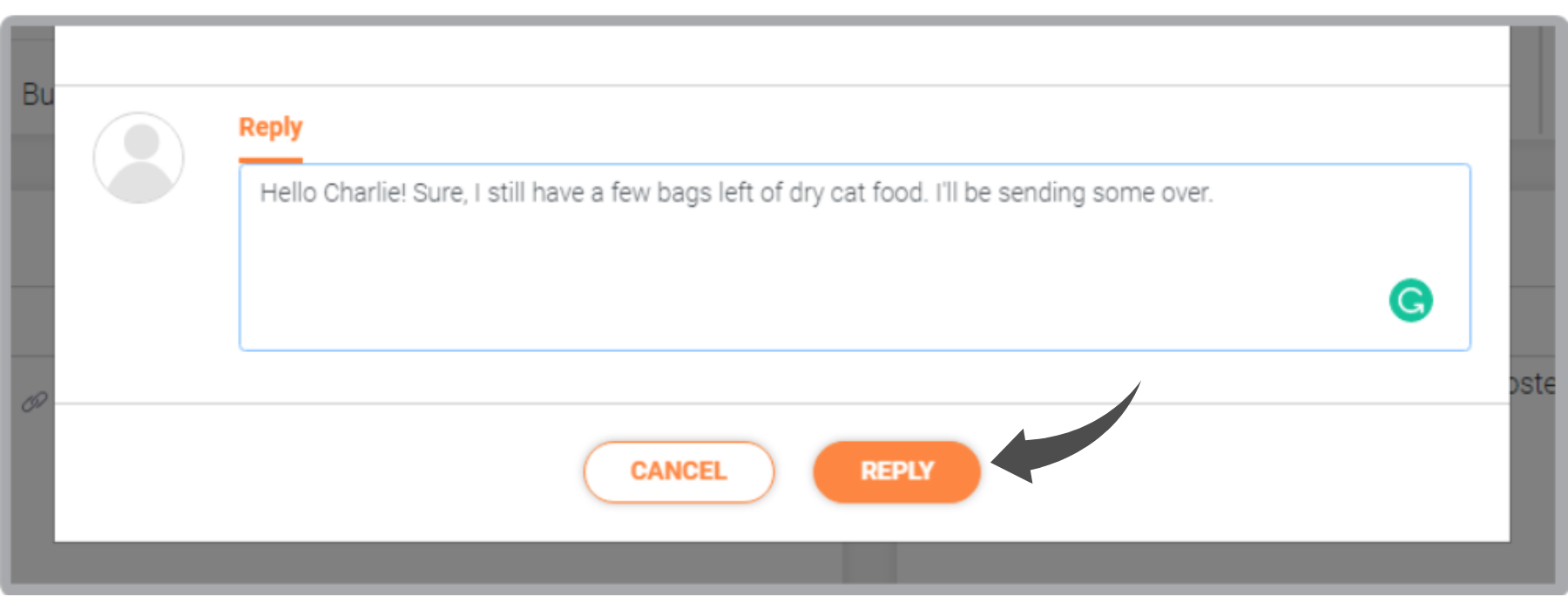Click the word 'bags' in reply text
Image resolution: width=1568 pixels, height=610 pixels.
coord(684,193)
